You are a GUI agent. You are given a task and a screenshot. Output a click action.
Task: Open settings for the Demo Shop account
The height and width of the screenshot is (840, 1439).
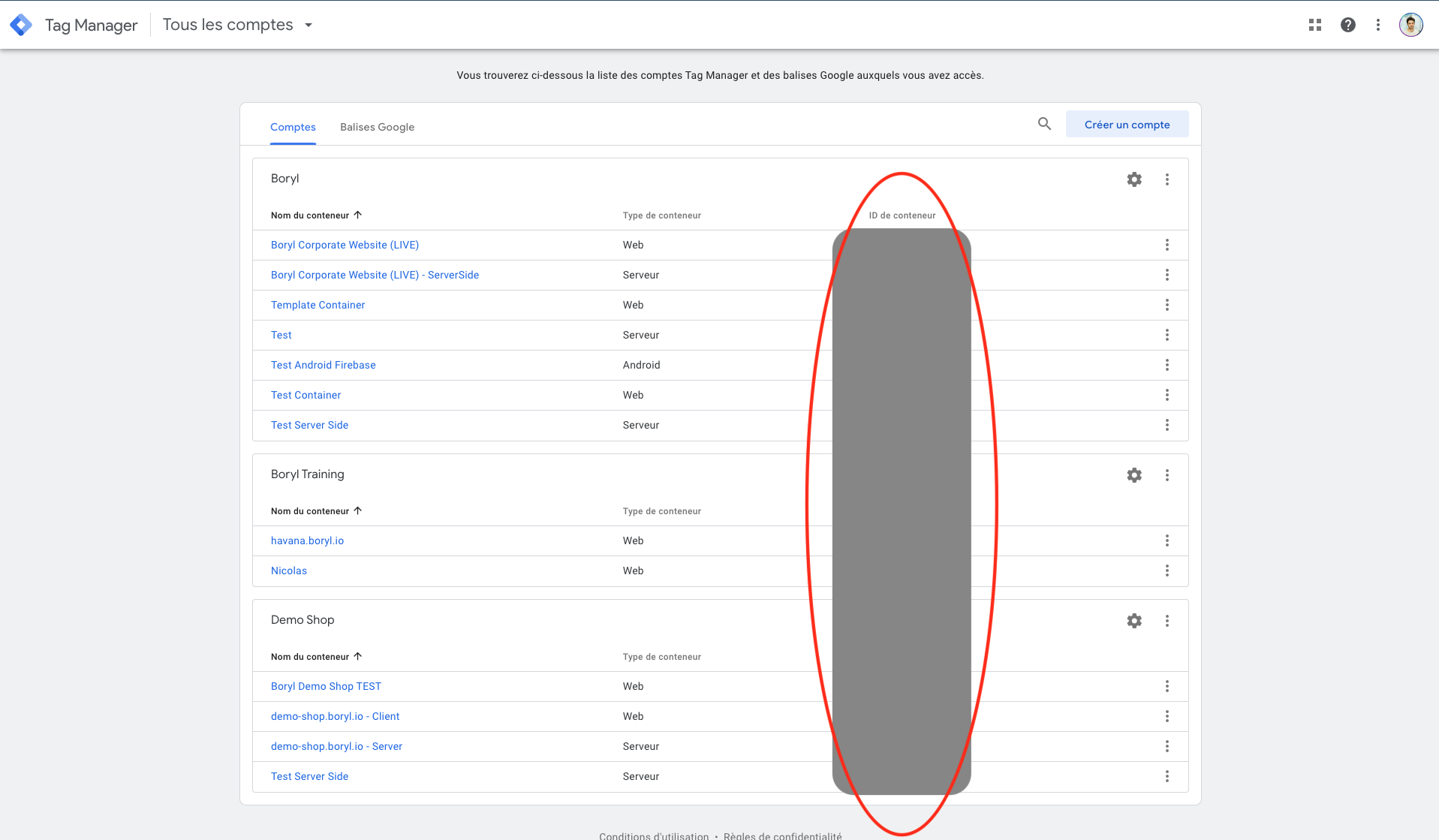(x=1134, y=621)
